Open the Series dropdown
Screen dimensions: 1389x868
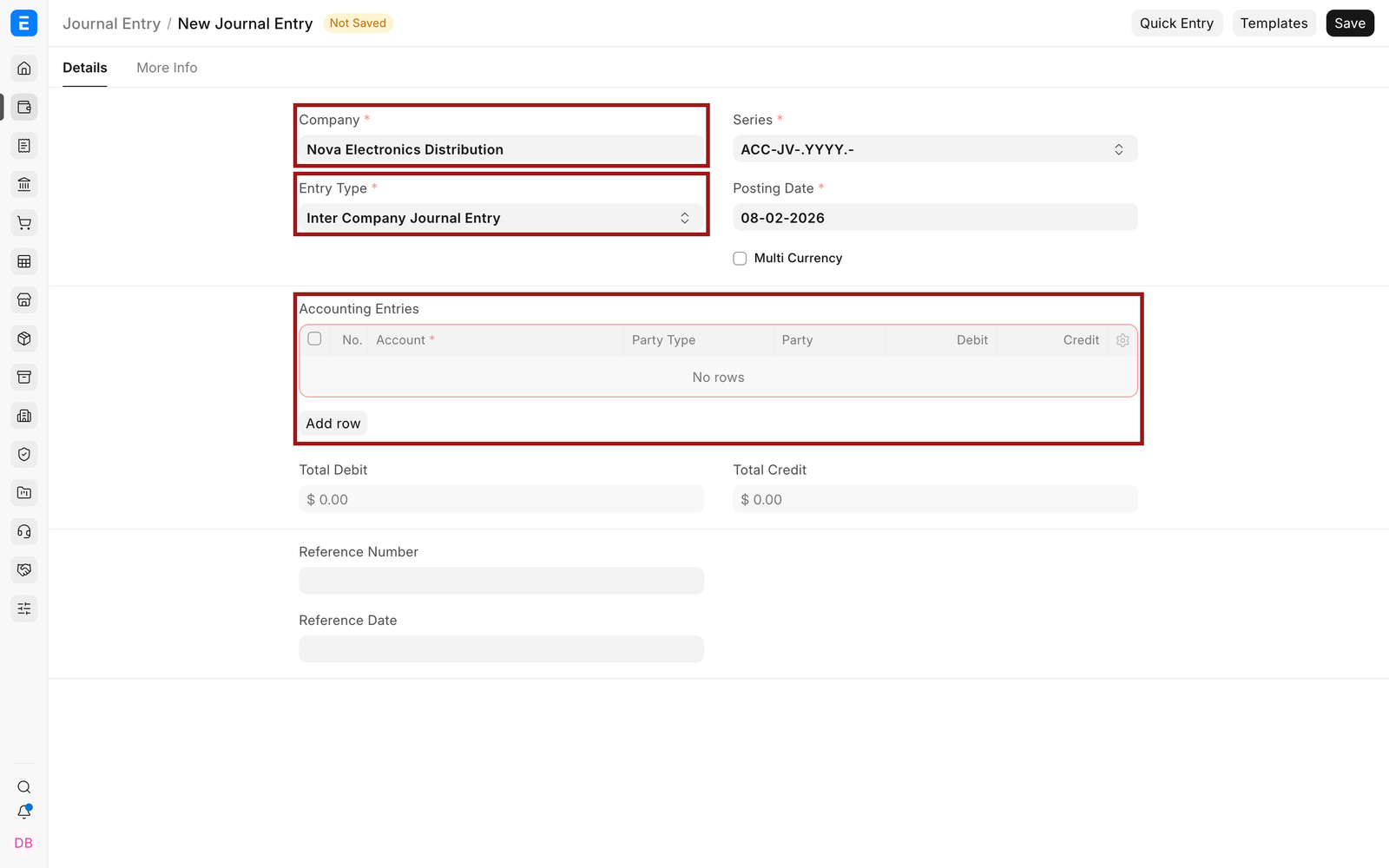935,149
